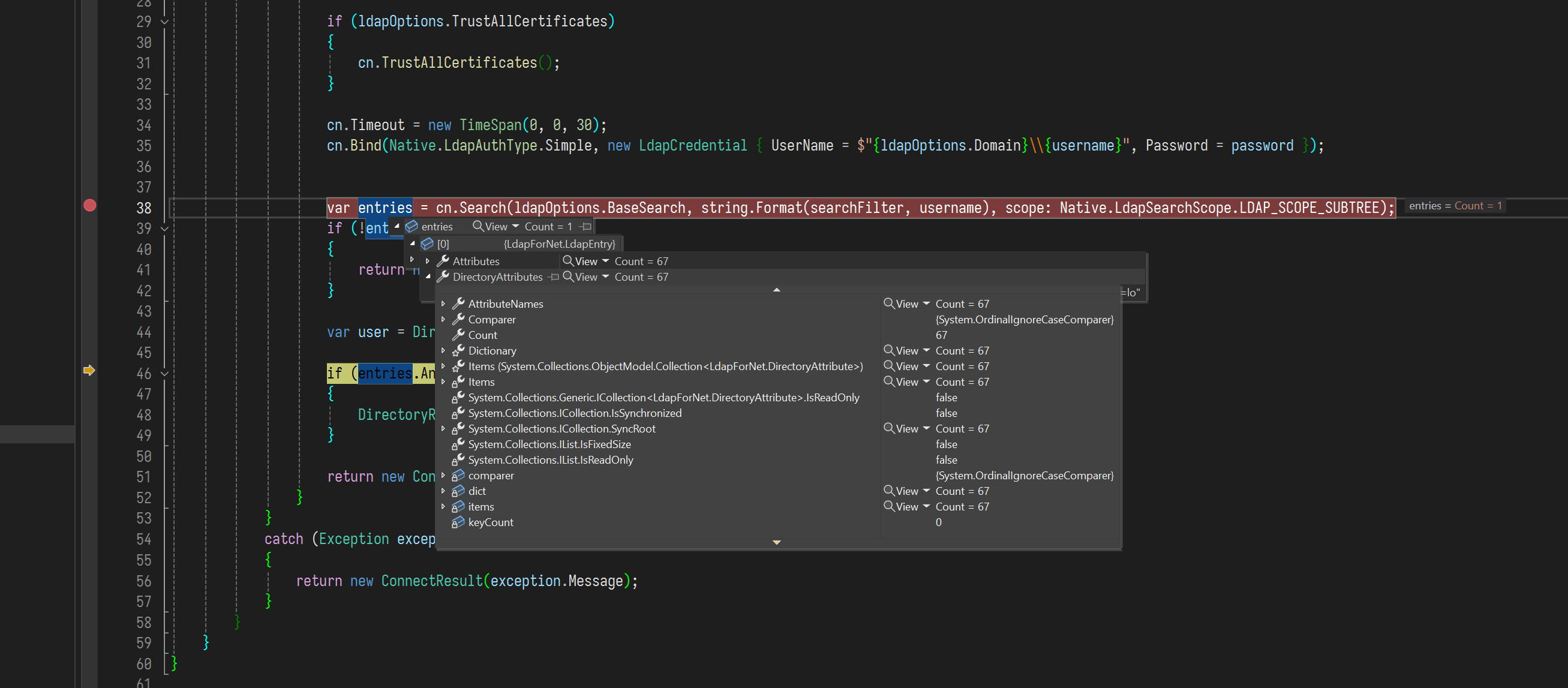Click inline entries Count = 1 hint
Image resolution: width=1568 pixels, height=688 pixels.
point(1455,206)
